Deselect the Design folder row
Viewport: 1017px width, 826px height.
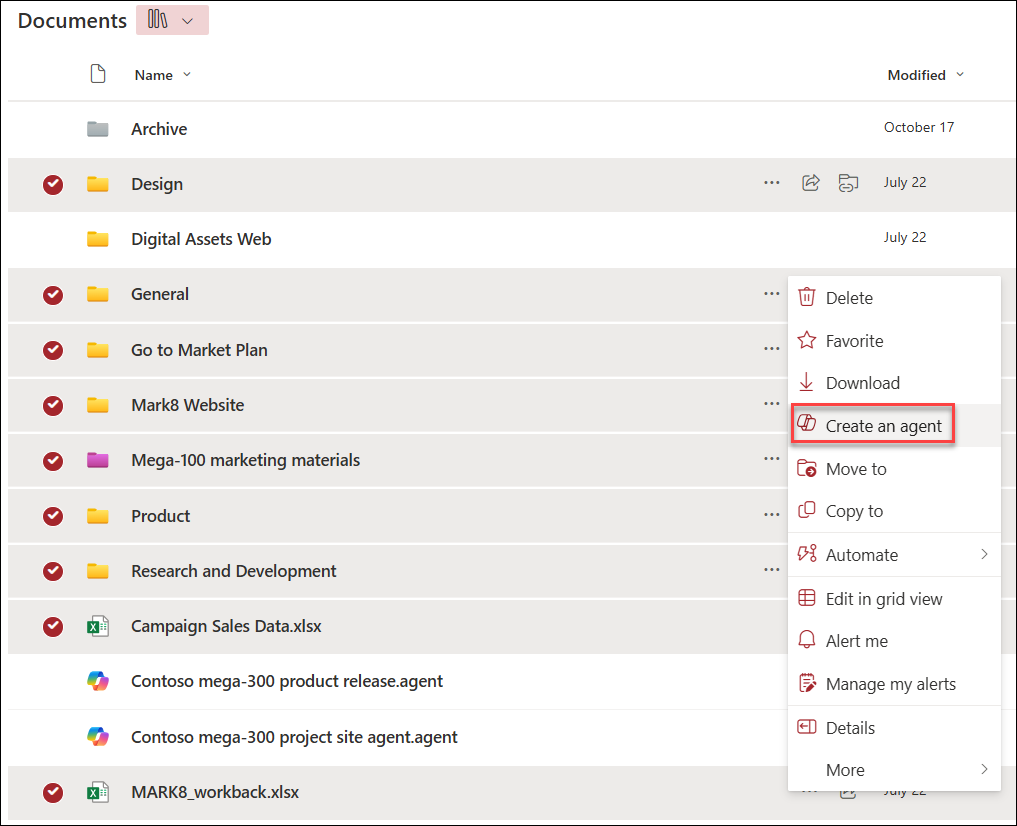pos(52,184)
